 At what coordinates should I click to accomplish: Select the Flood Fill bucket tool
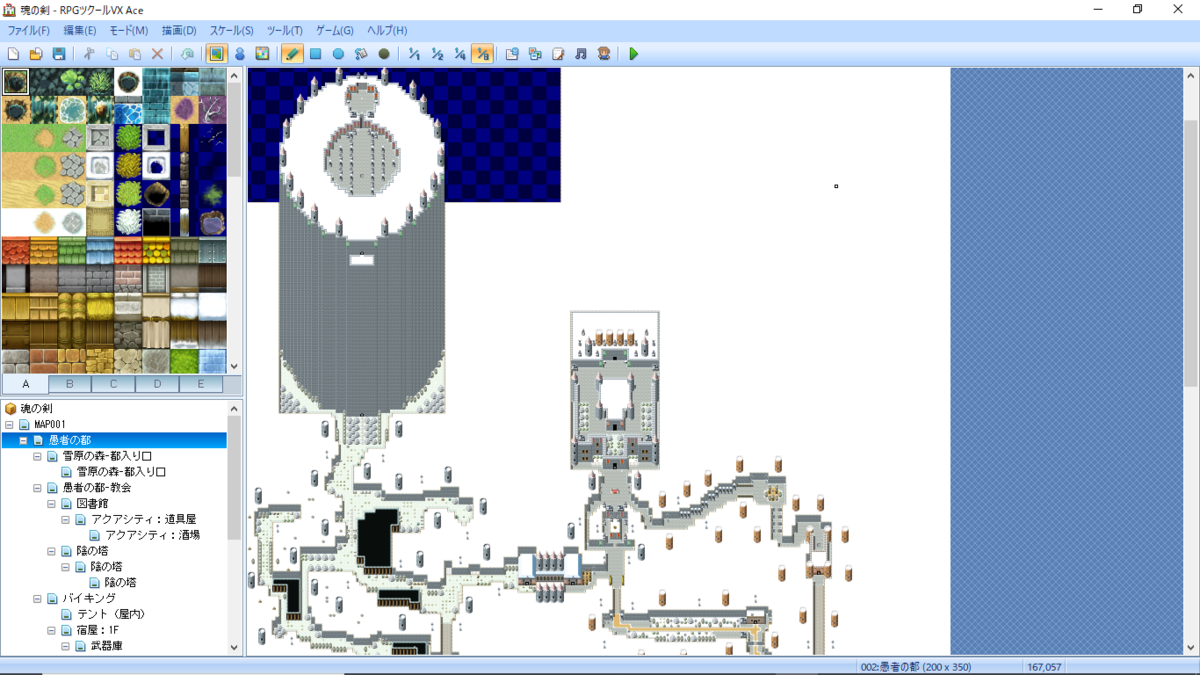pyautogui.click(x=361, y=54)
